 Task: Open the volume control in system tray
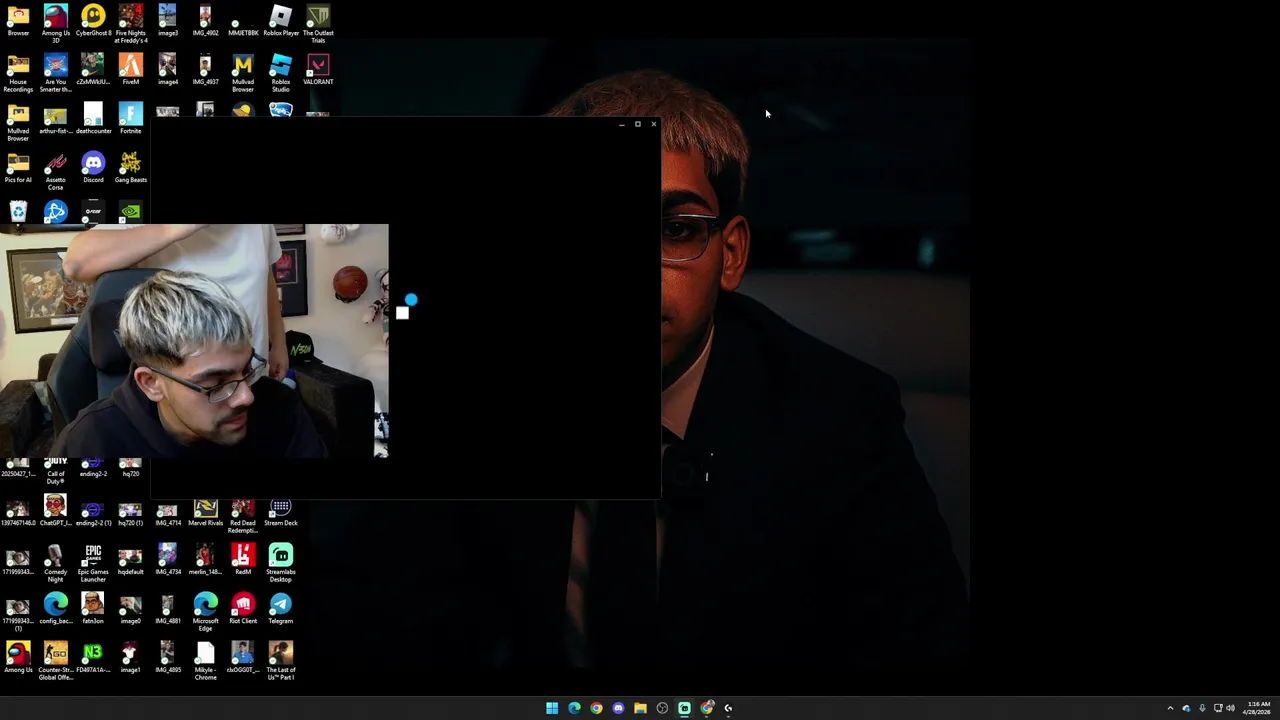coord(1230,708)
